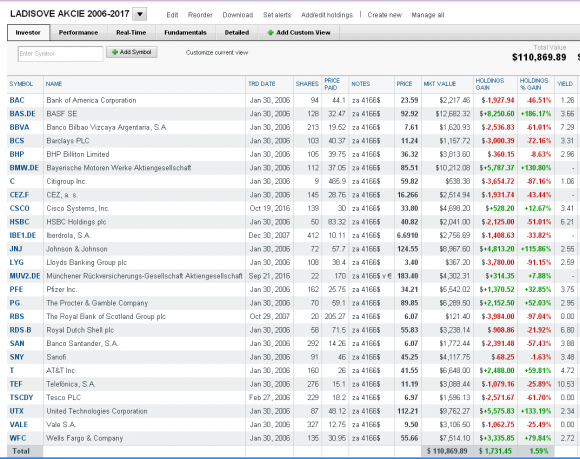This screenshot has width=580, height=459.
Task: Click the Create new portfolio link
Action: pos(385,15)
